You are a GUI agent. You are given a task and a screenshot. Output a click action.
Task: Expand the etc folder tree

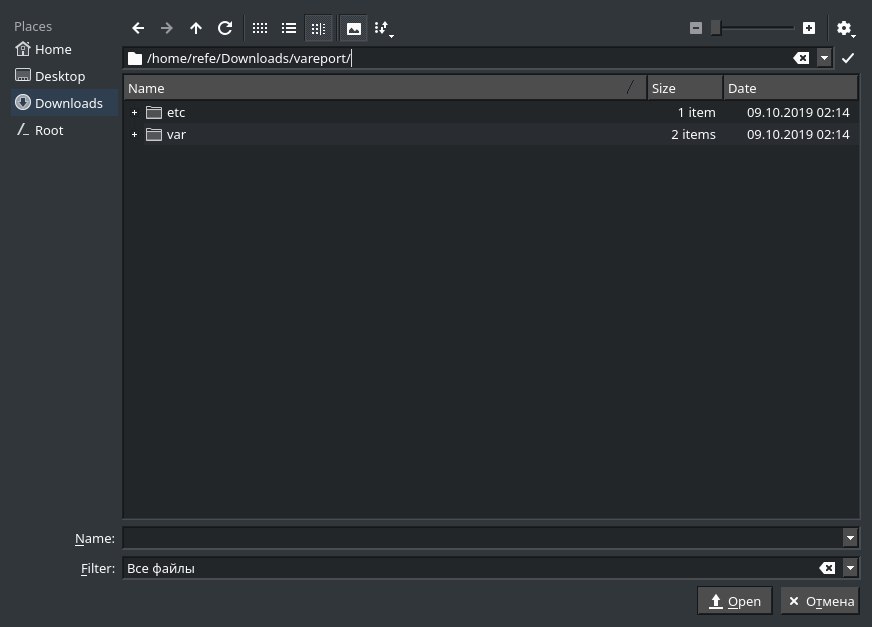click(134, 112)
